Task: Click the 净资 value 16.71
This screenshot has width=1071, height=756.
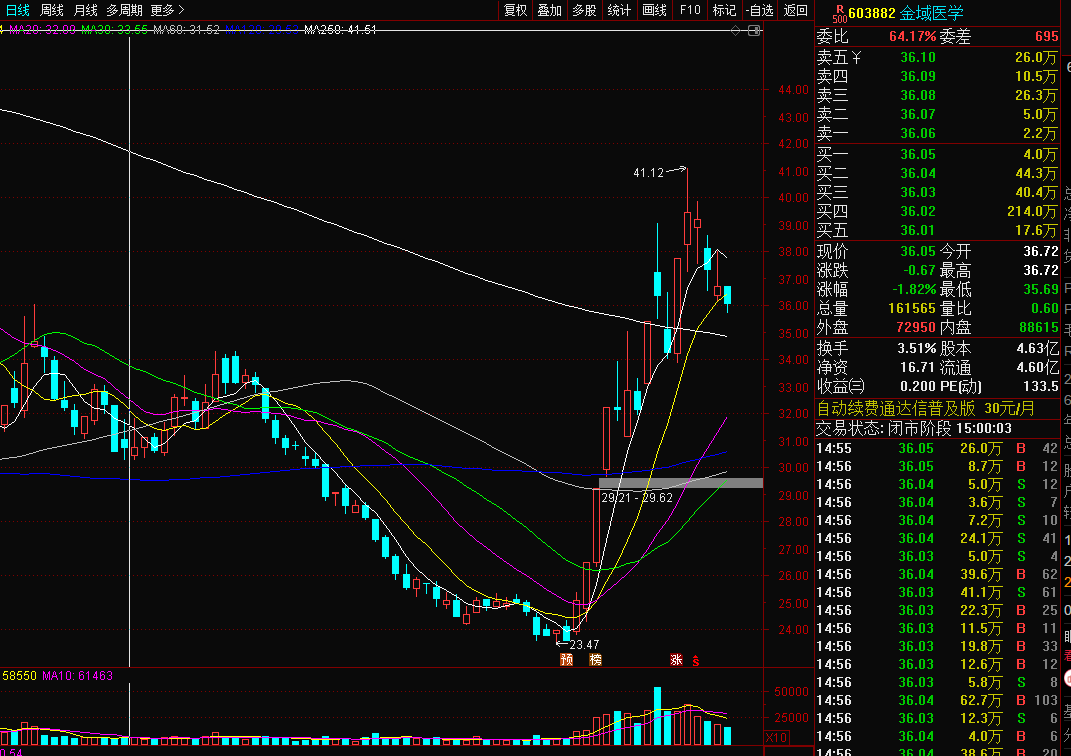Action: tap(917, 367)
